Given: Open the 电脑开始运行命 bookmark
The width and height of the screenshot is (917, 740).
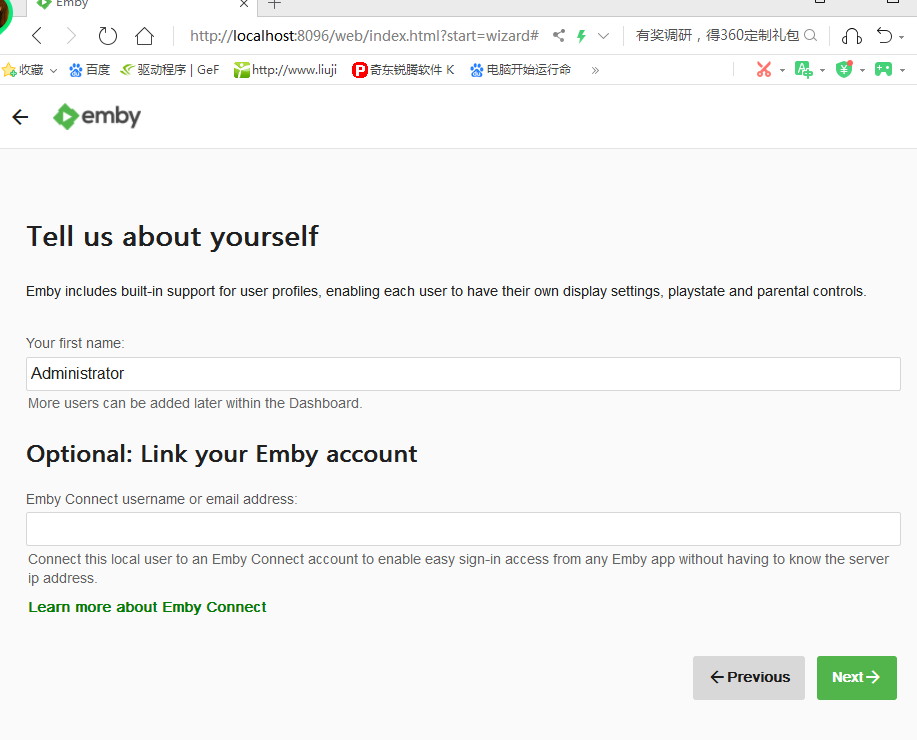Looking at the screenshot, I should click(520, 70).
